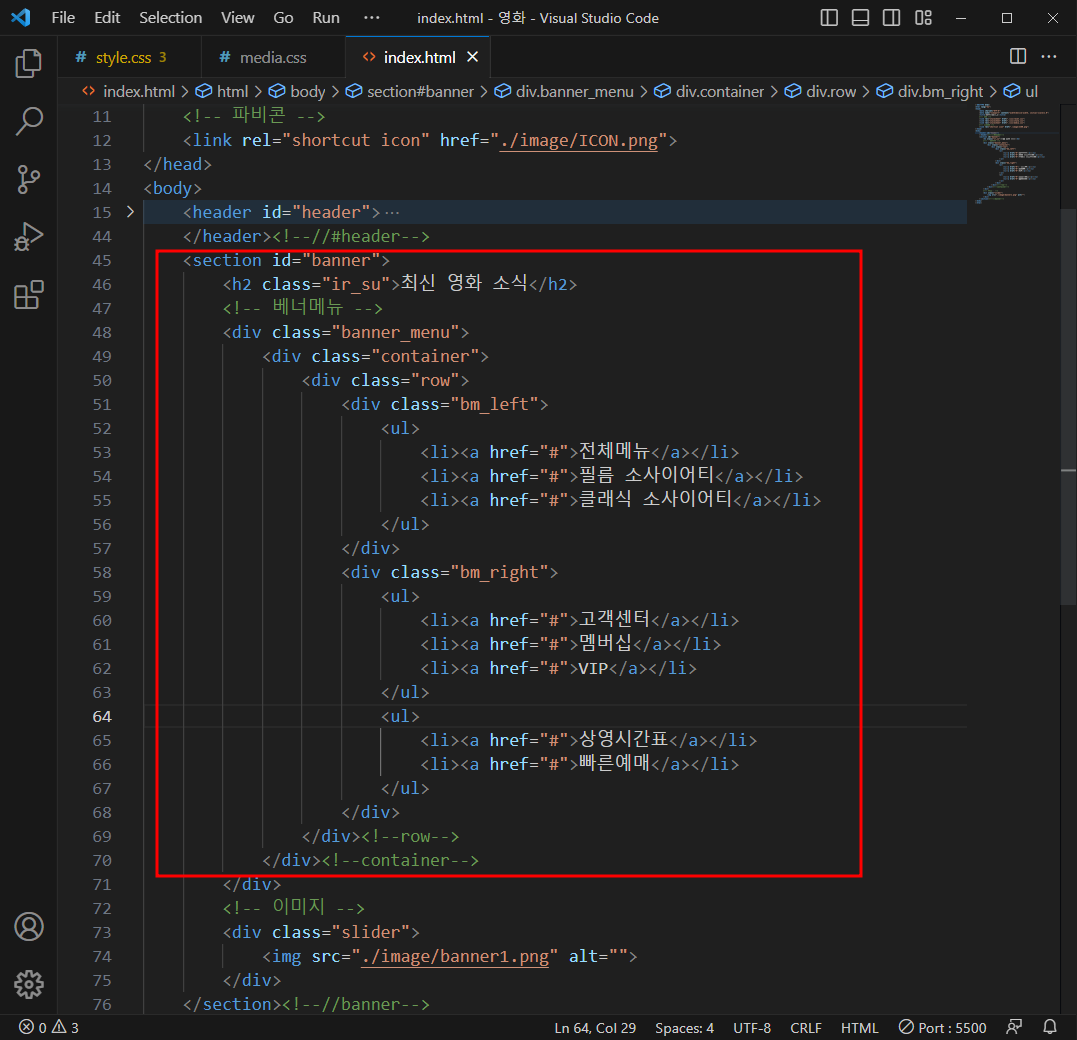Split the editor to the right

[x=1018, y=56]
